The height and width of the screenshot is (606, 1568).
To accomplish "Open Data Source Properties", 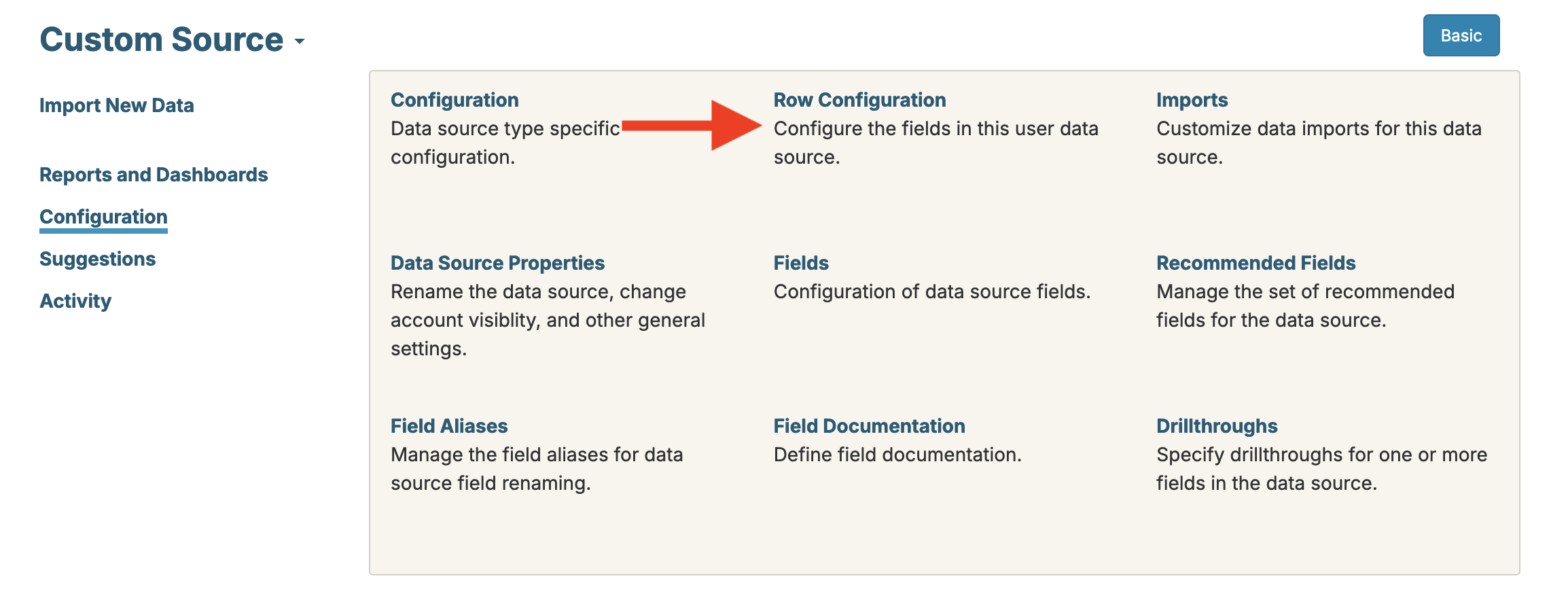I will point(497,263).
